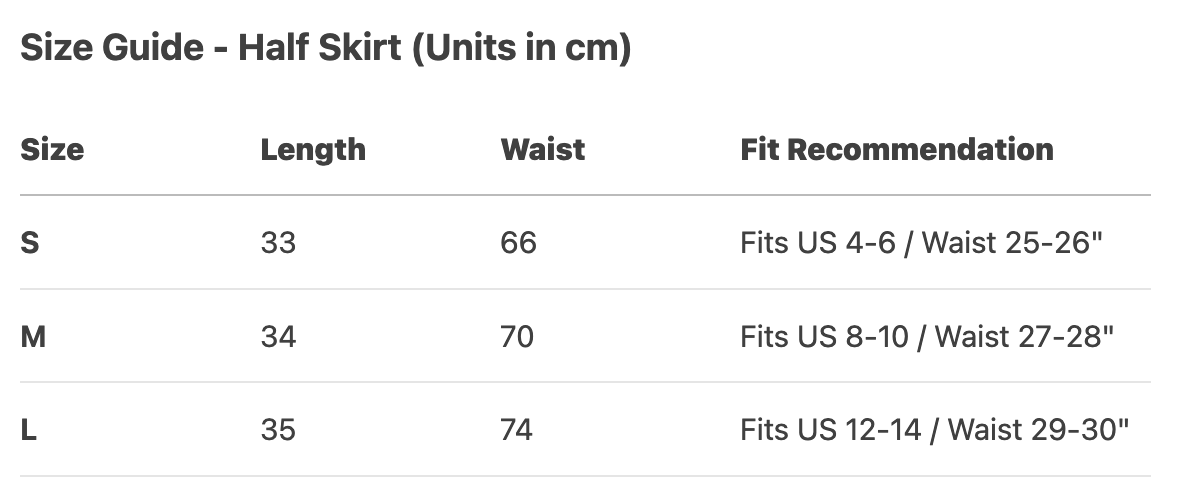This screenshot has height=484, width=1202.
Task: Click waist value 74 for size L
Action: [x=517, y=430]
